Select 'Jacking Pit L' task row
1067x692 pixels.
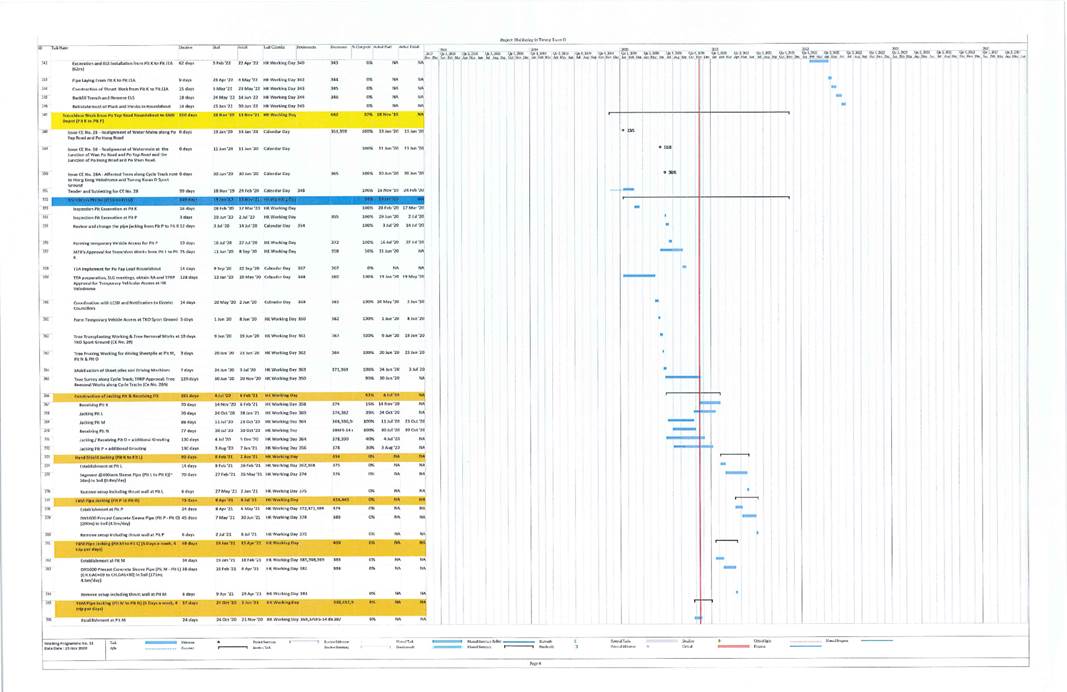[x=232, y=413]
